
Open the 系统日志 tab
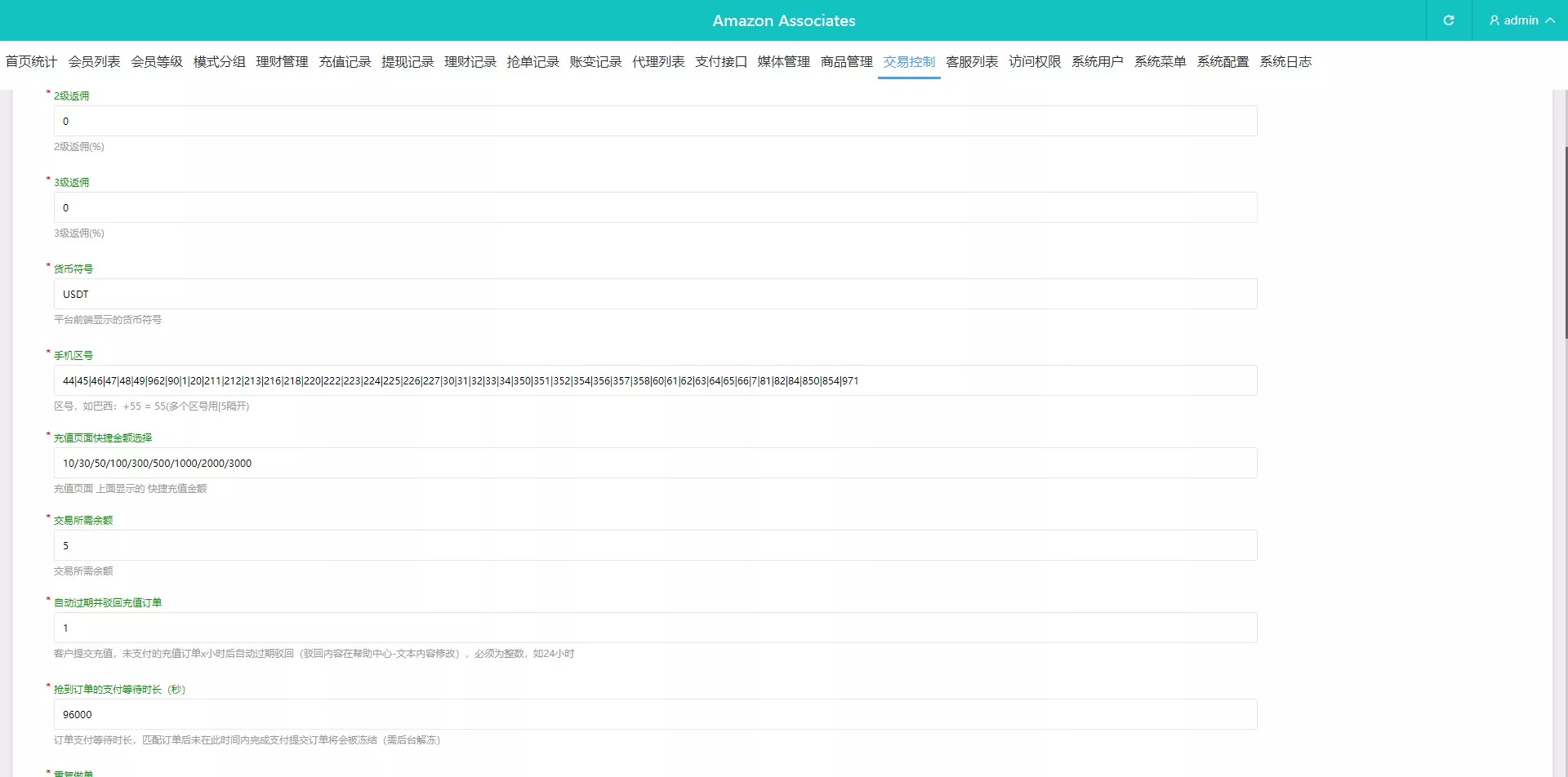[x=1285, y=62]
